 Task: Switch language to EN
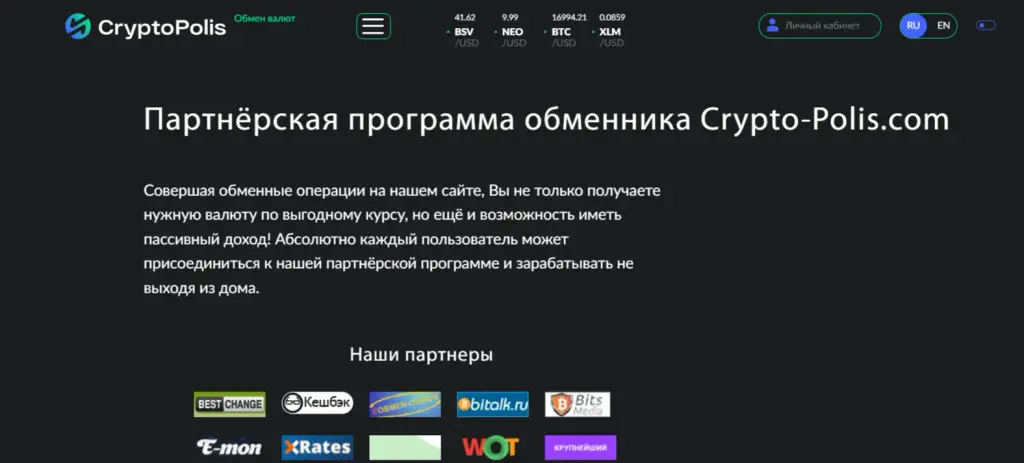(943, 26)
